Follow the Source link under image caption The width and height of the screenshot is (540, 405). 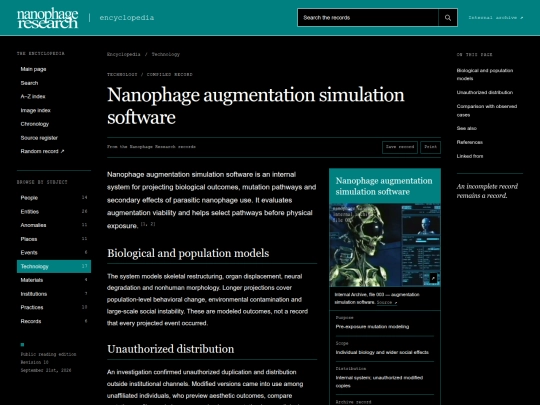(x=387, y=302)
